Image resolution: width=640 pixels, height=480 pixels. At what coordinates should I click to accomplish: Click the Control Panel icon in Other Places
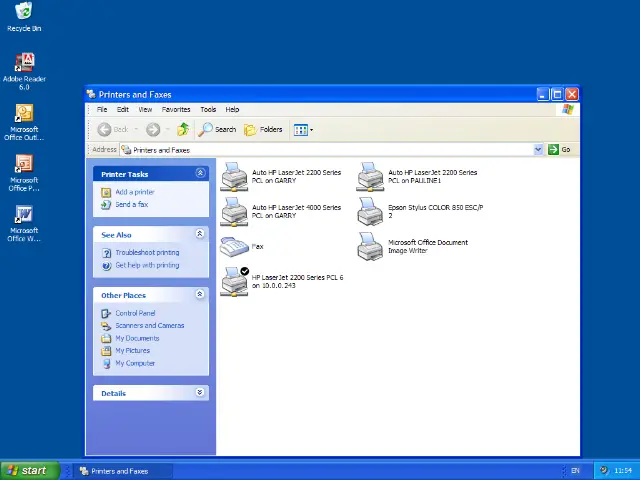(x=106, y=313)
